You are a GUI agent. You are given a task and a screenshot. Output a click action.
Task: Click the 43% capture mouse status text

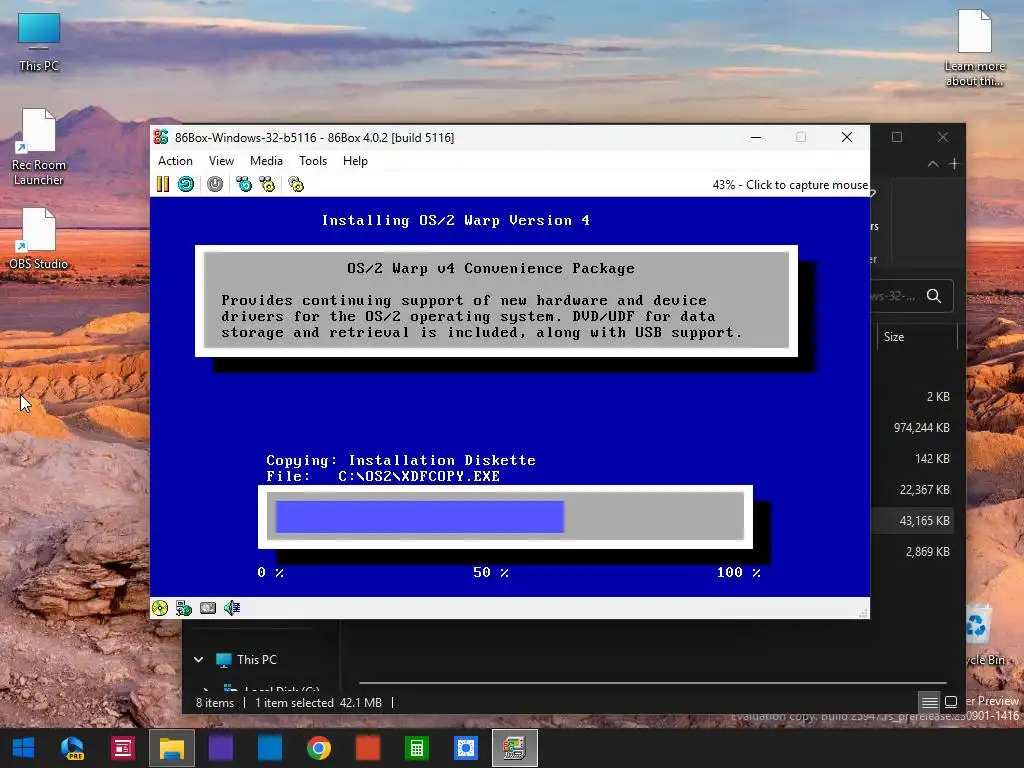point(790,185)
